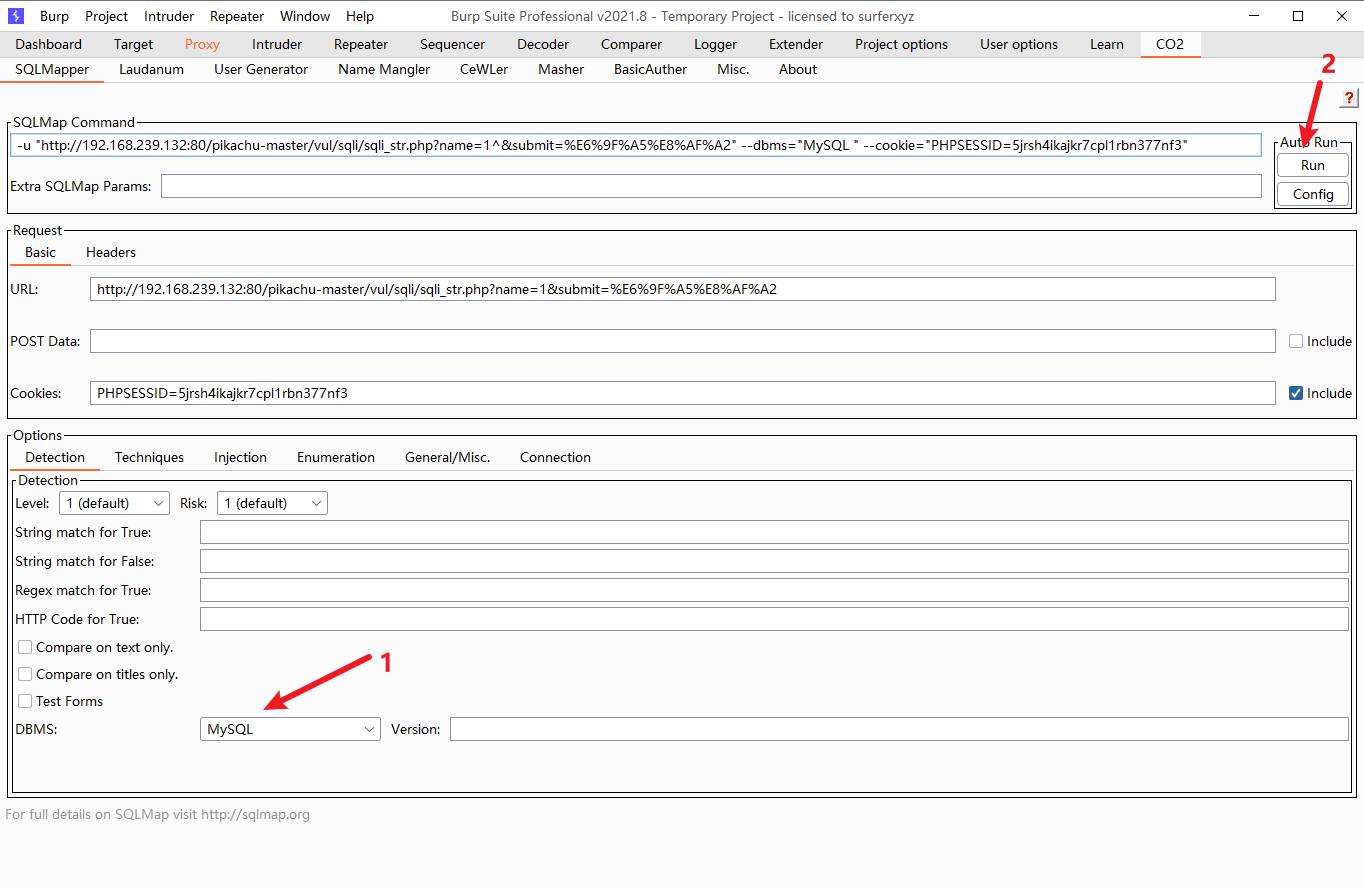
Task: Open the Techniques options tab
Action: [149, 457]
